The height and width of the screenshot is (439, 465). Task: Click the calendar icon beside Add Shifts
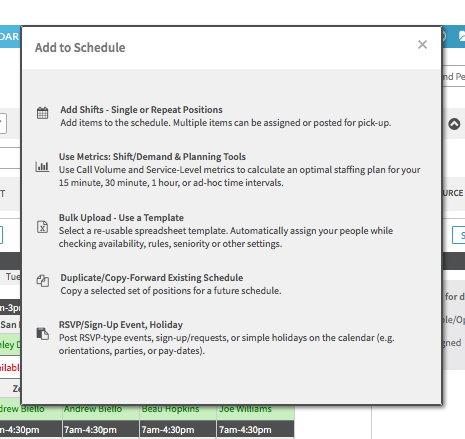(x=42, y=113)
